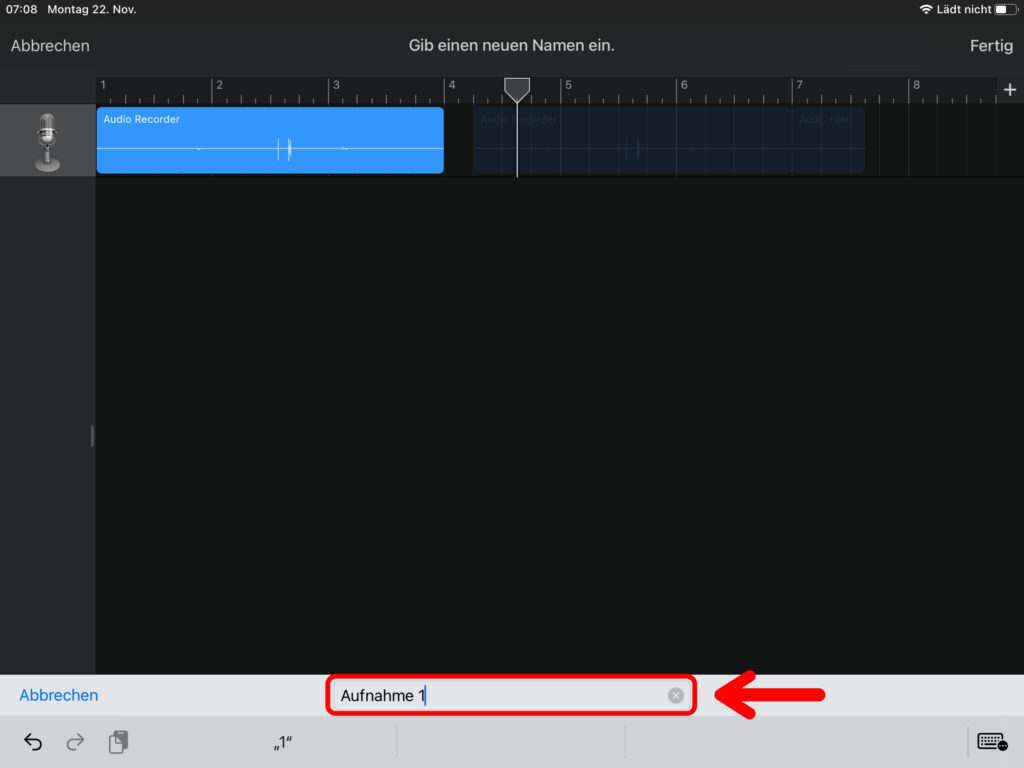This screenshot has height=768, width=1024.
Task: Tap Abbrechen in the top bar
Action: pos(50,46)
